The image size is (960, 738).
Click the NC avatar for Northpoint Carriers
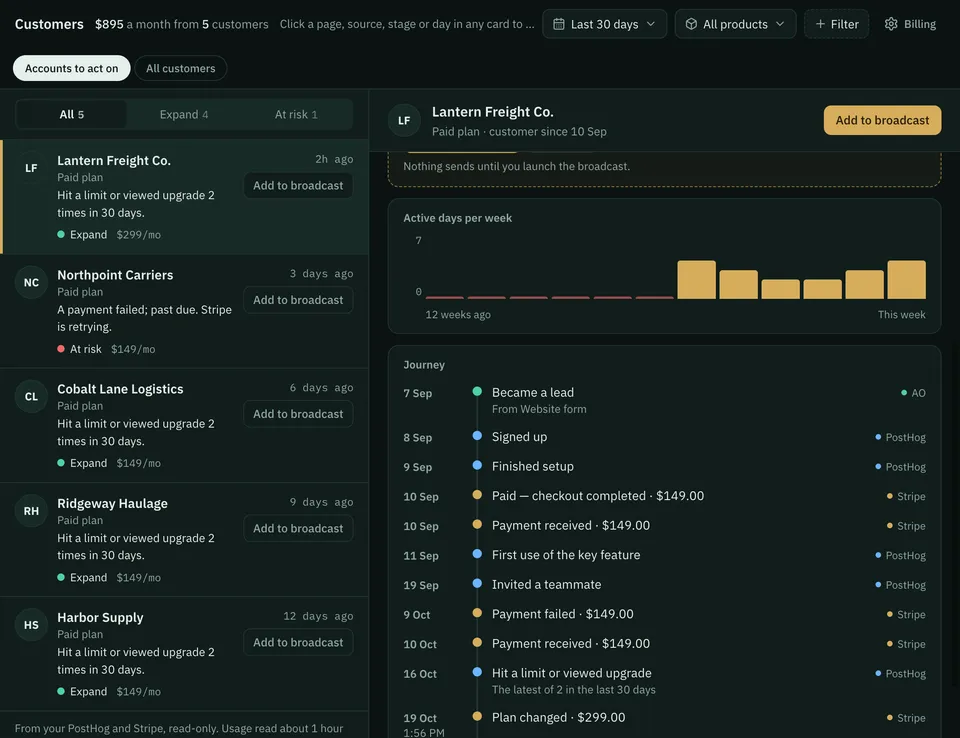31,282
